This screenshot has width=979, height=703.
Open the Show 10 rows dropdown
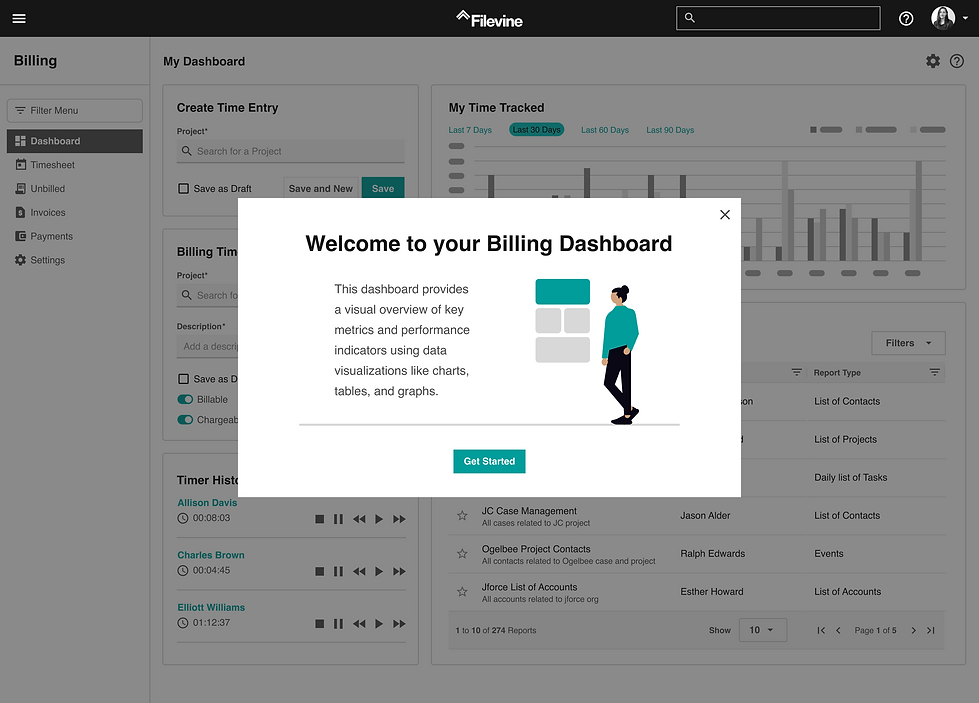tap(762, 630)
